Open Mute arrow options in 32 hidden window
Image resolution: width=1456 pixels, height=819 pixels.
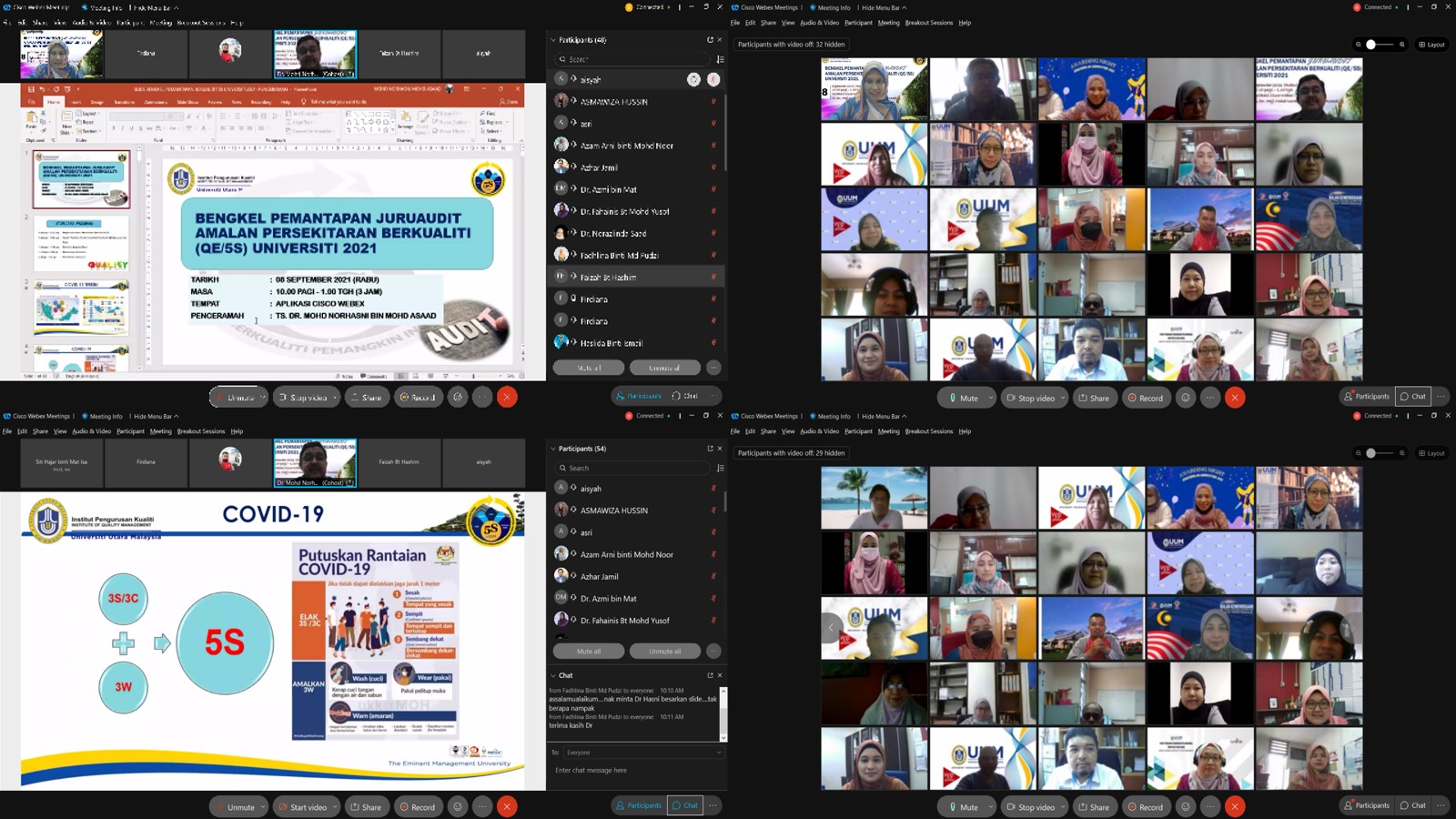[991, 398]
